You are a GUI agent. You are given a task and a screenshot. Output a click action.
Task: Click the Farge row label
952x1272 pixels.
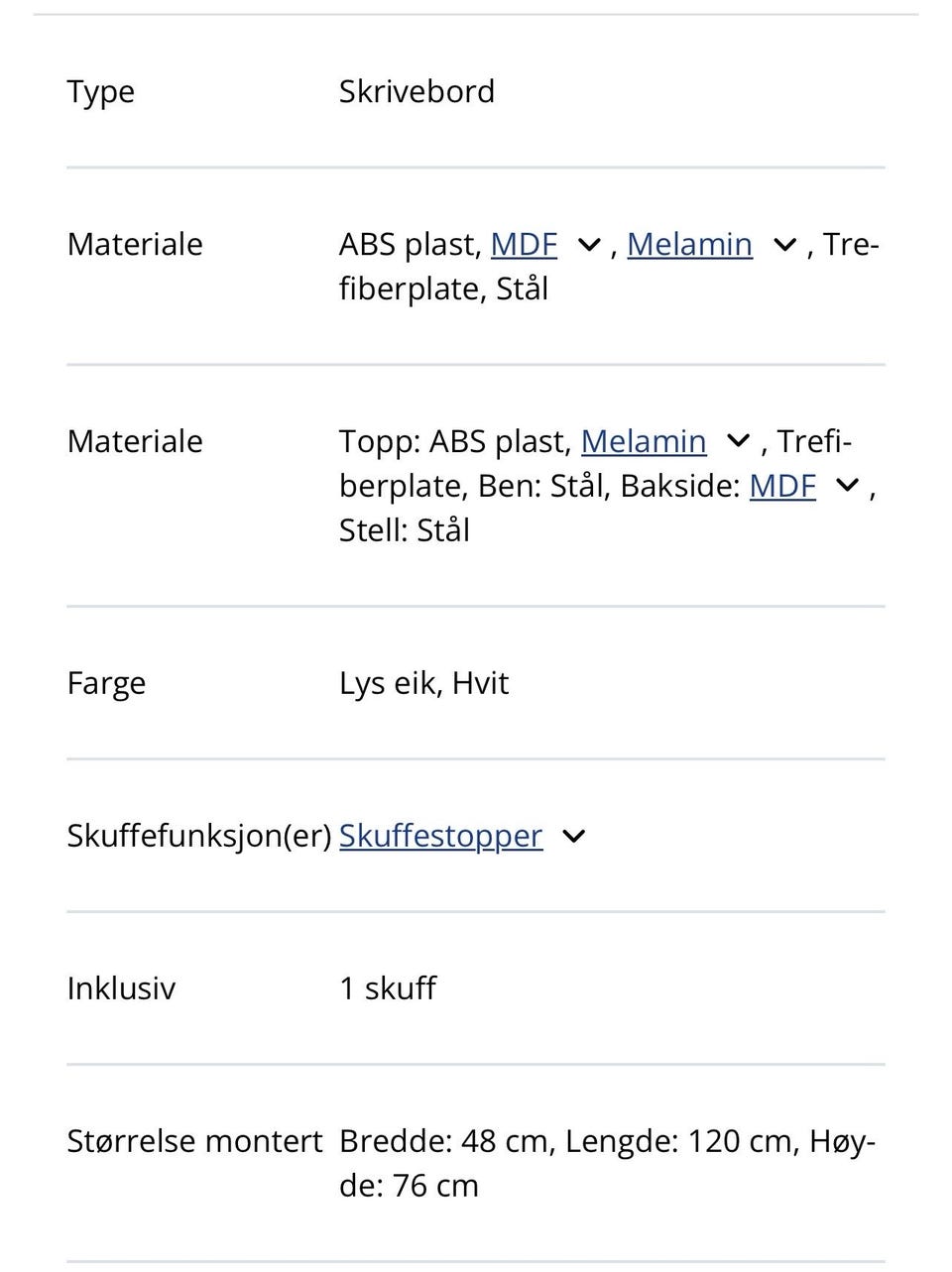[x=106, y=683]
